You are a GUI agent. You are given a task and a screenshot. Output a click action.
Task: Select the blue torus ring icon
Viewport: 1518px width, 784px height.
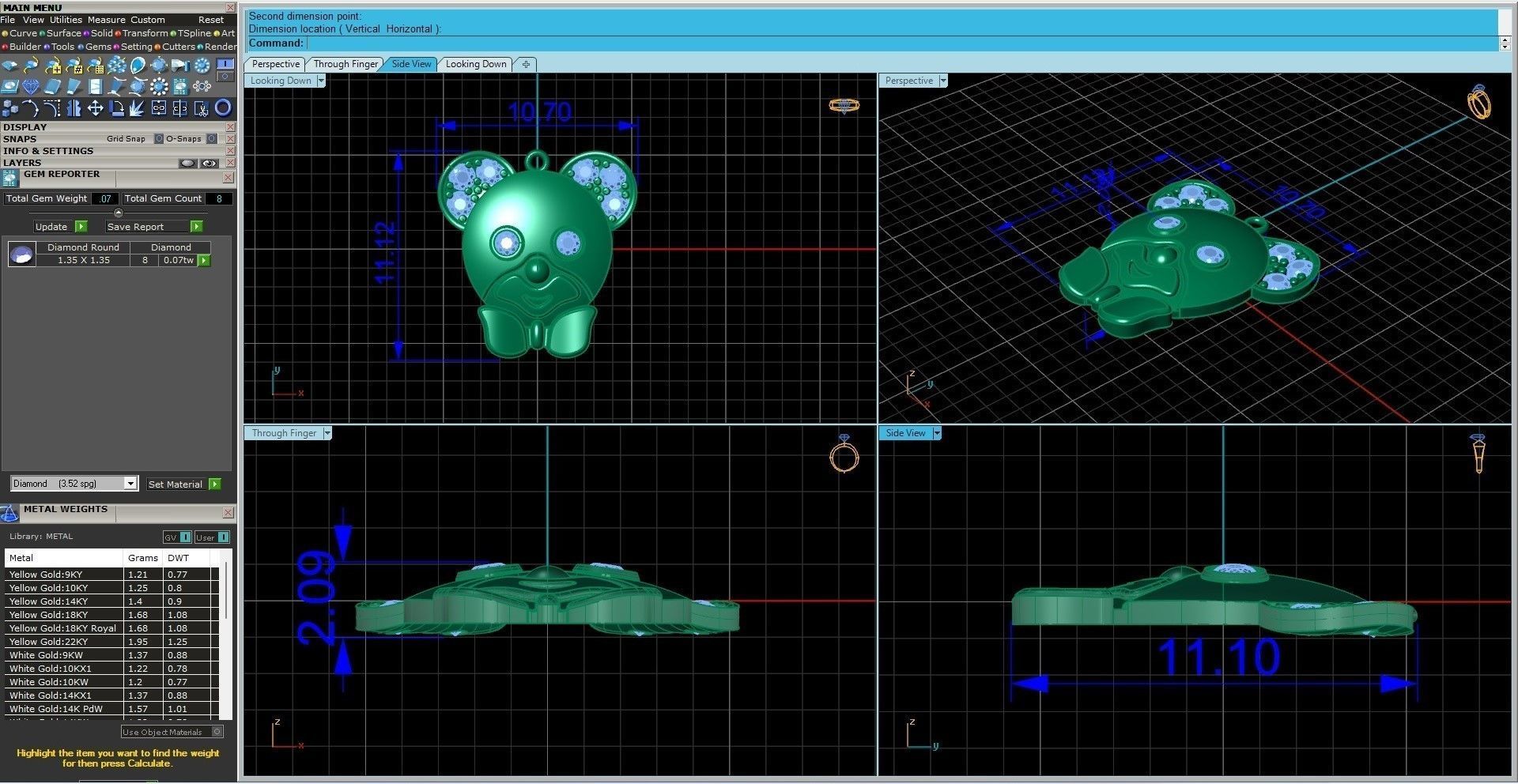click(223, 108)
